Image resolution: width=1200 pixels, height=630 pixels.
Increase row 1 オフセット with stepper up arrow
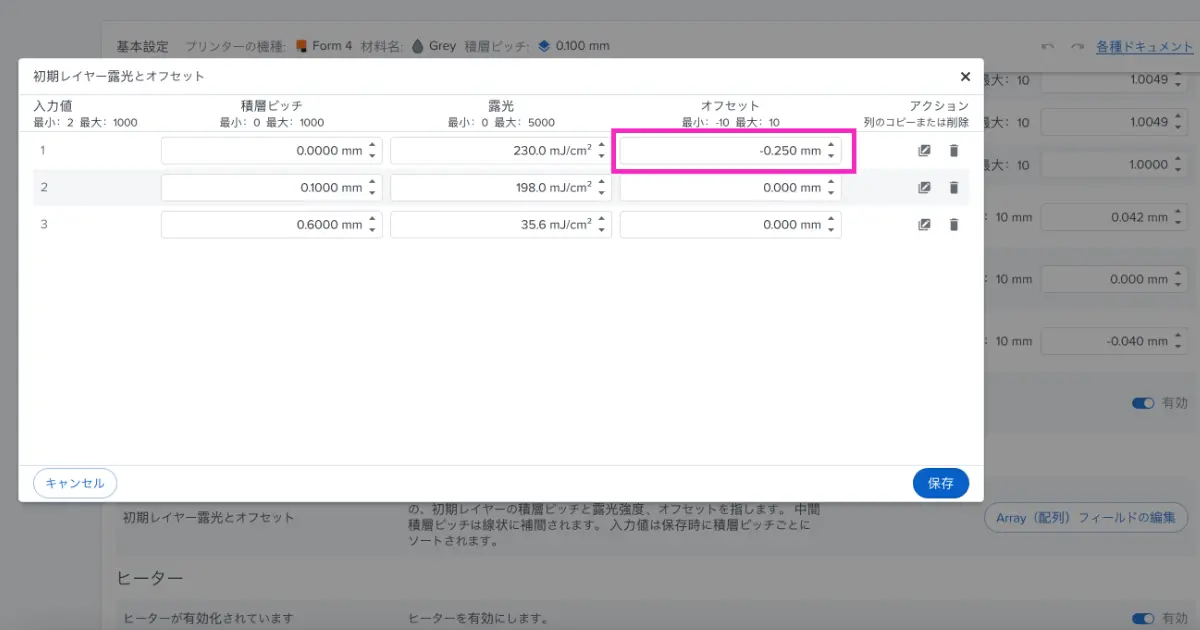(831, 146)
